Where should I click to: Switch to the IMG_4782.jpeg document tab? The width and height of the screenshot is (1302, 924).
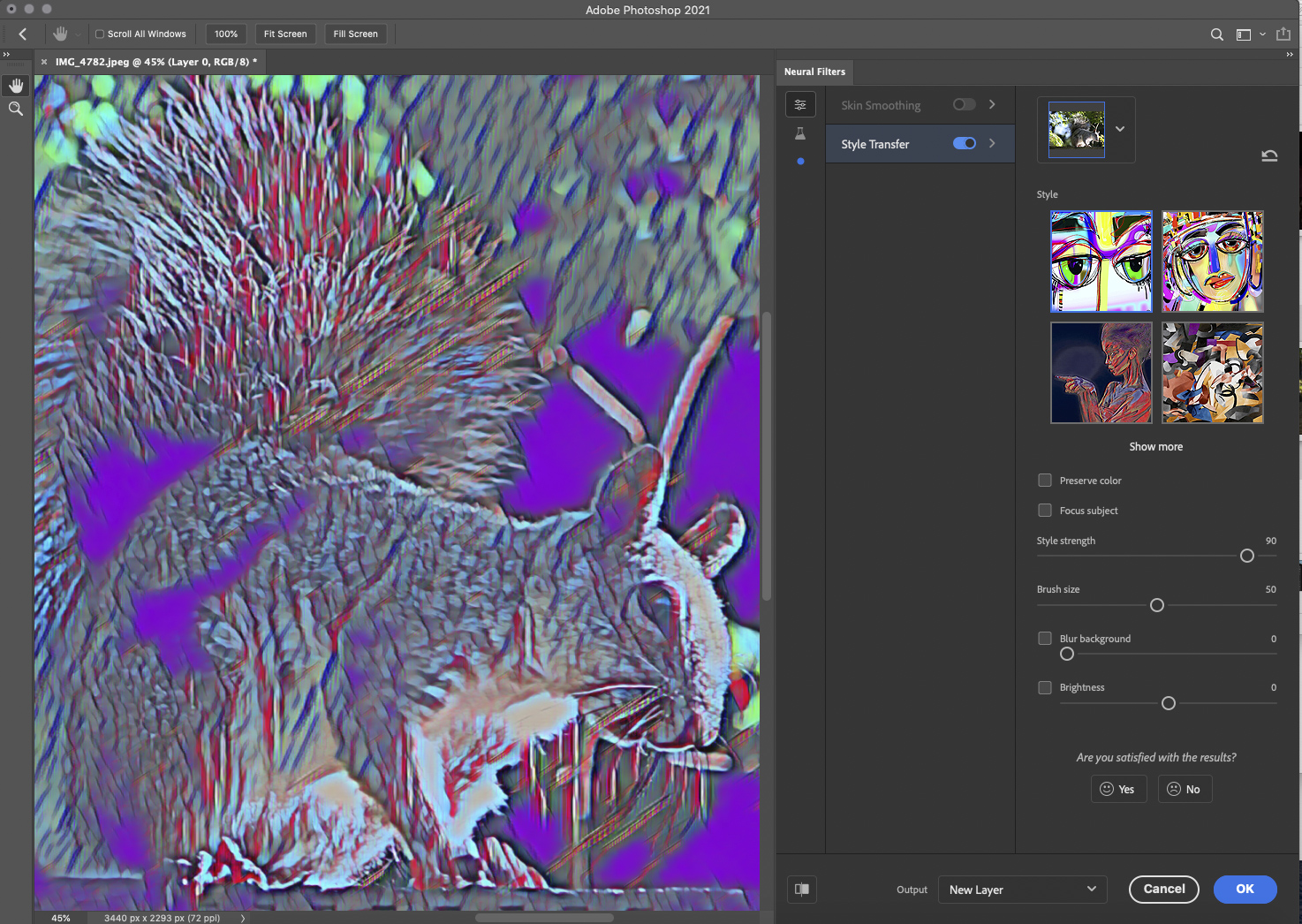coord(155,62)
